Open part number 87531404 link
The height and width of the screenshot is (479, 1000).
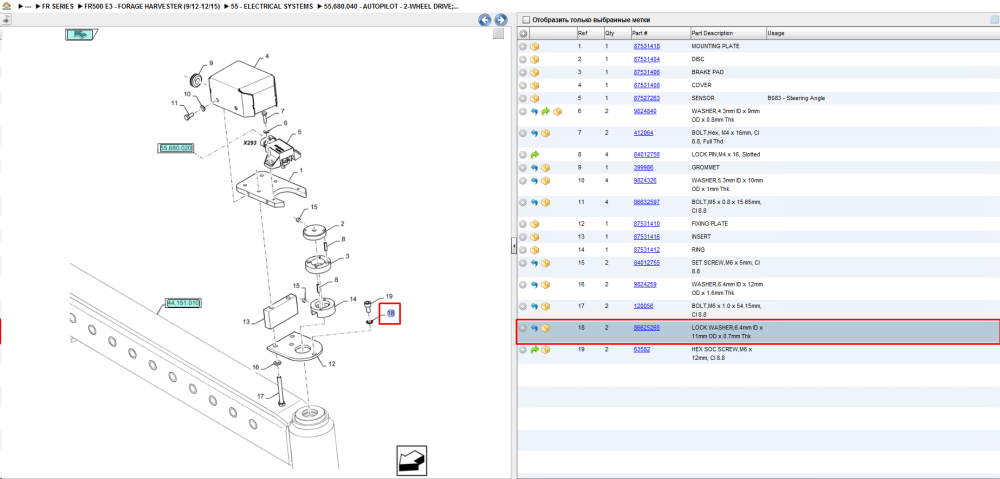(x=646, y=59)
